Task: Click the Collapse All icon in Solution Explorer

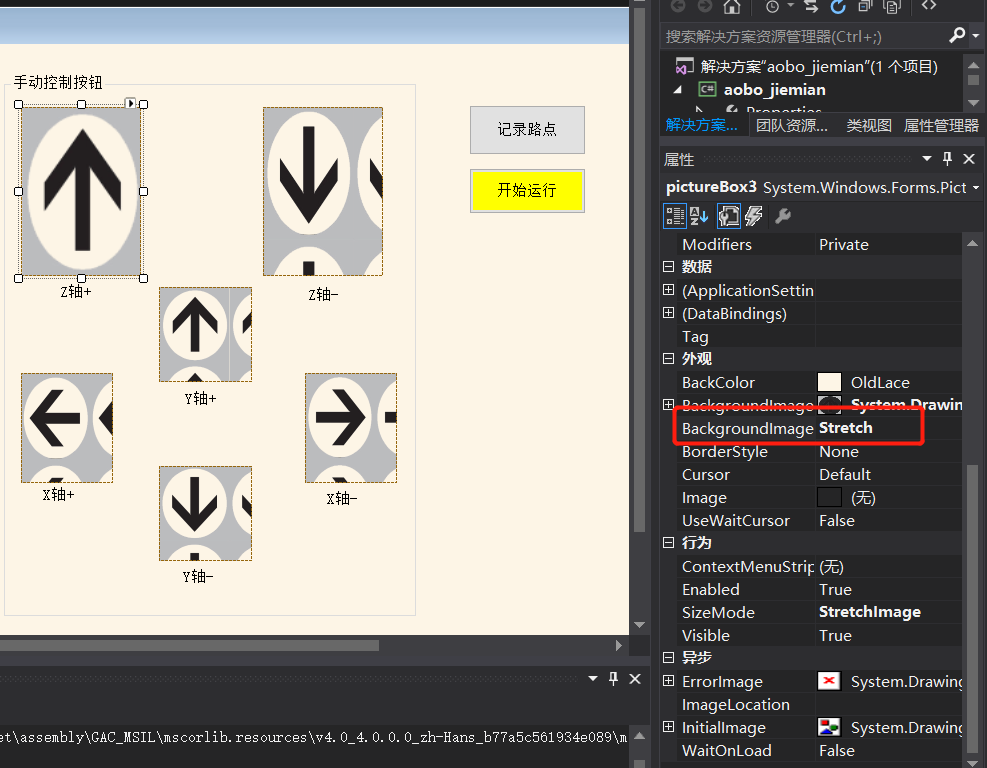Action: (865, 9)
